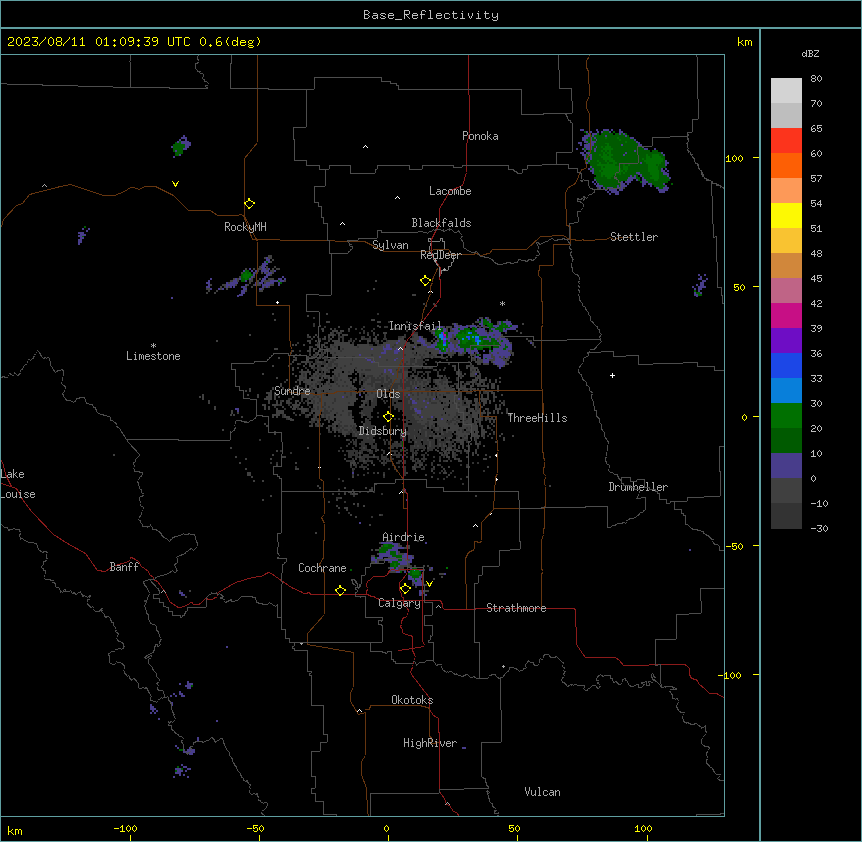Click the Airdrie label
Viewport: 862px width, 842px height.
click(404, 537)
